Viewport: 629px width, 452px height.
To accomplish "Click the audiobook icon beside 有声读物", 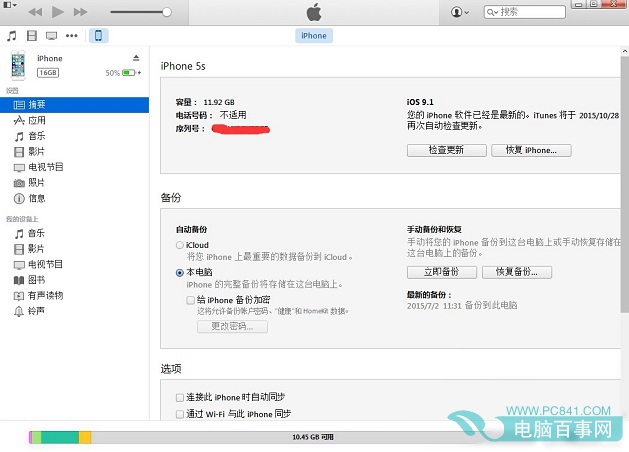I will click(x=19, y=296).
